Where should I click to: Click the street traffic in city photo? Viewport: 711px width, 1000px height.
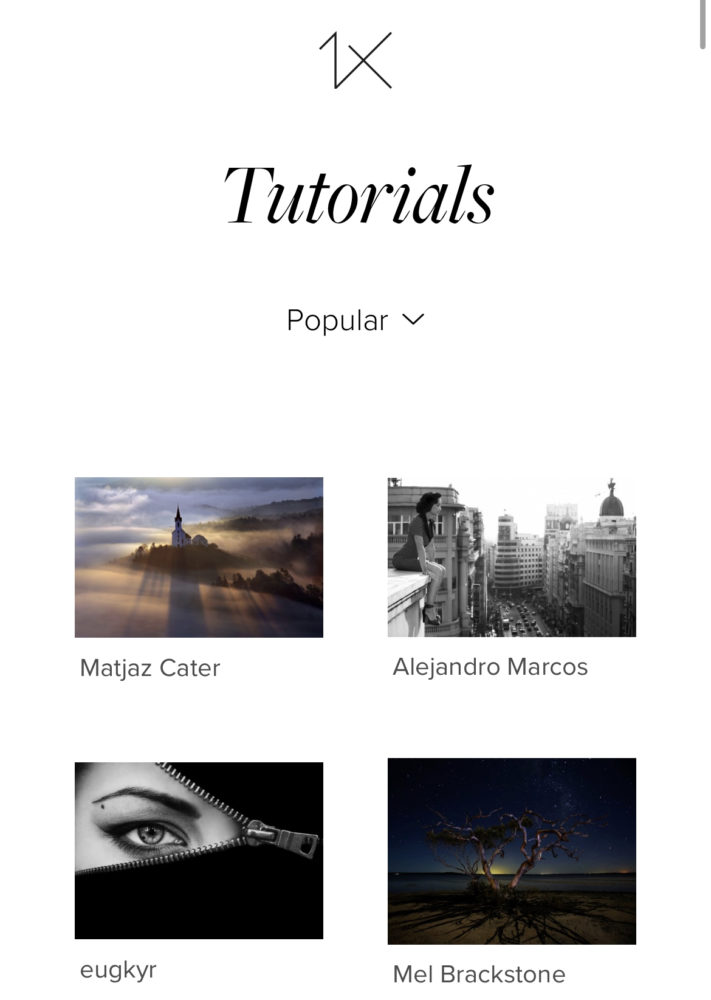517,619
